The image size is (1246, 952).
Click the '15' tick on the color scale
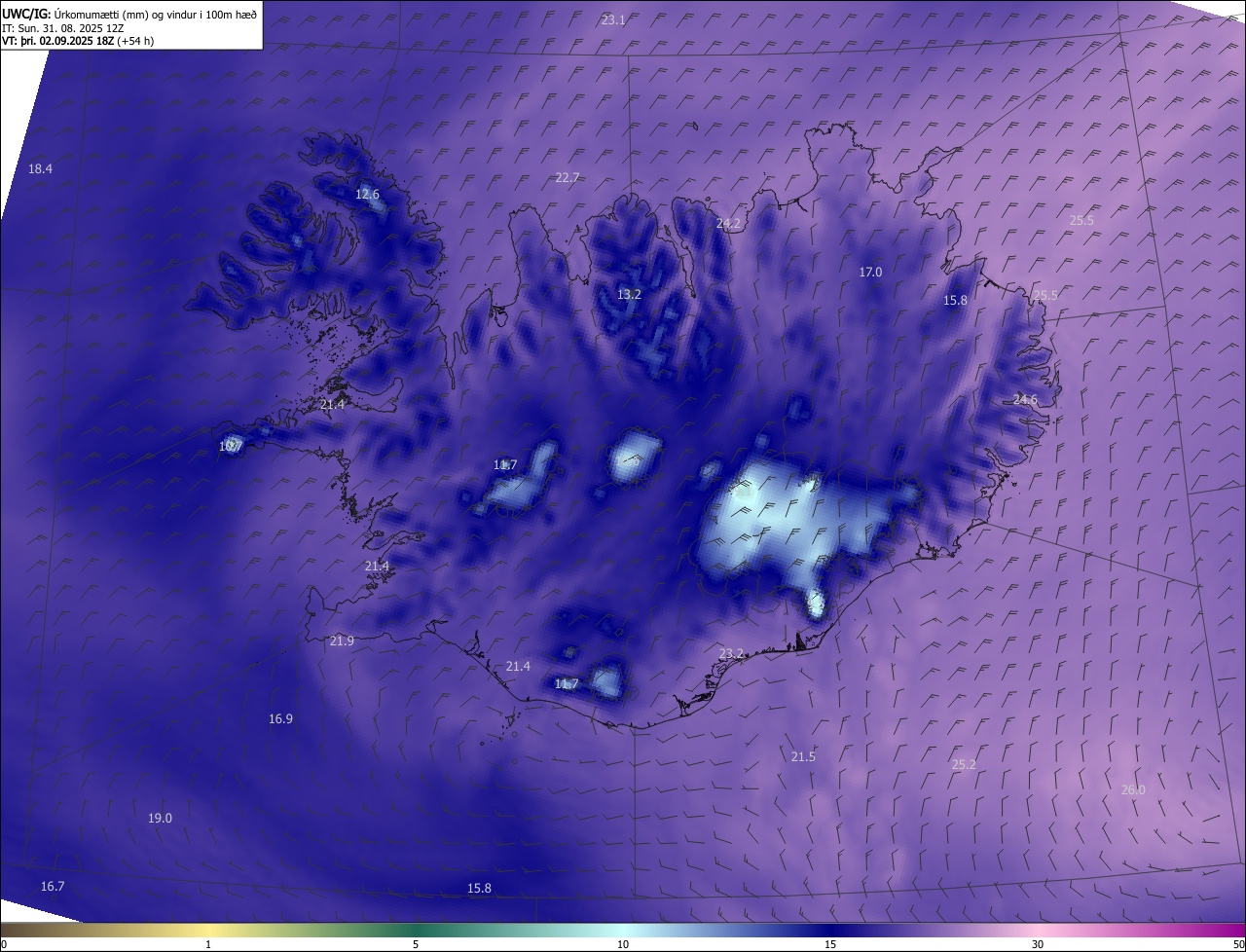coord(830,944)
